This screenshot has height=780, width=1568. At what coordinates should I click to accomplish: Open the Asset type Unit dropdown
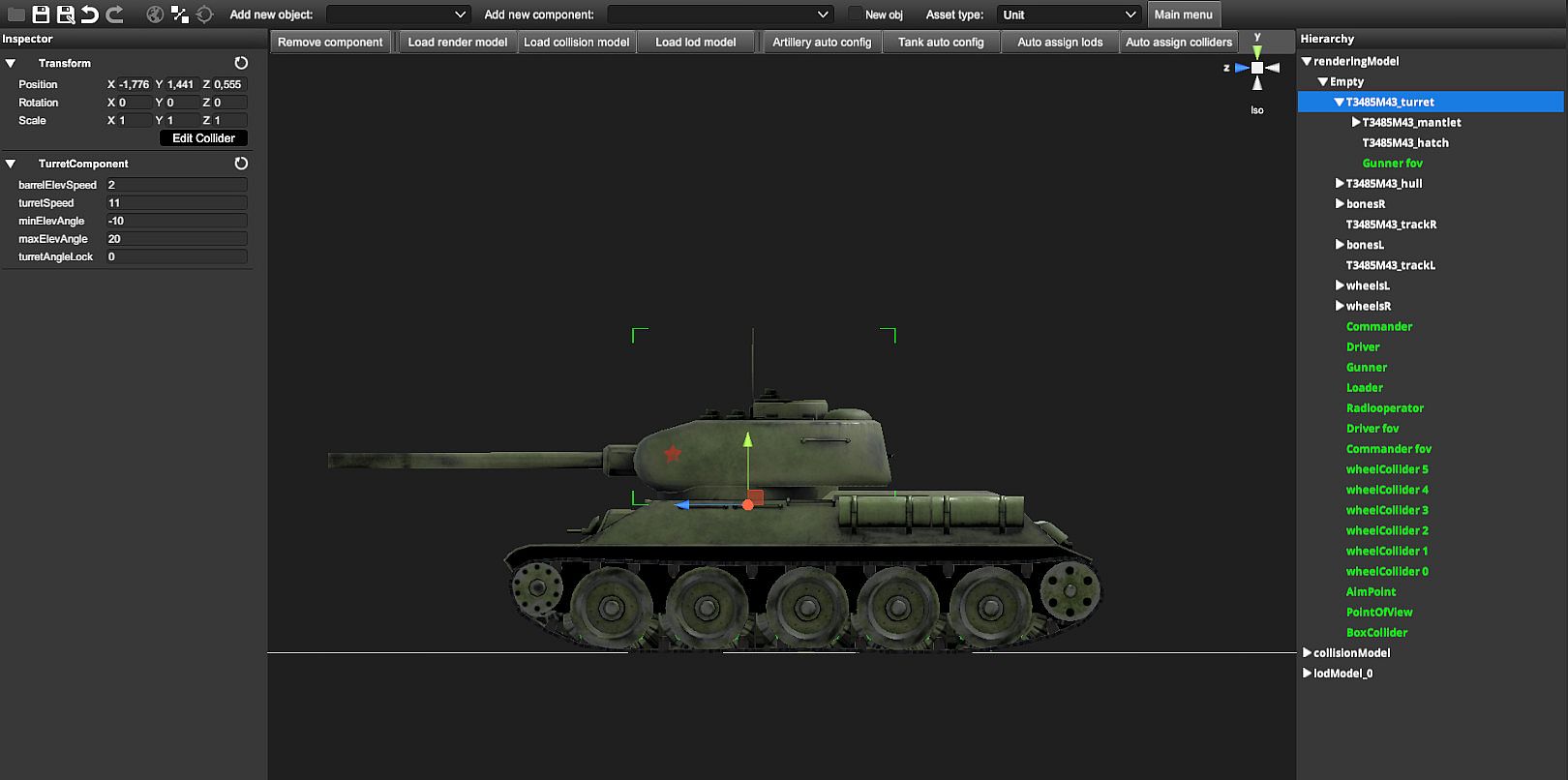click(x=1069, y=15)
